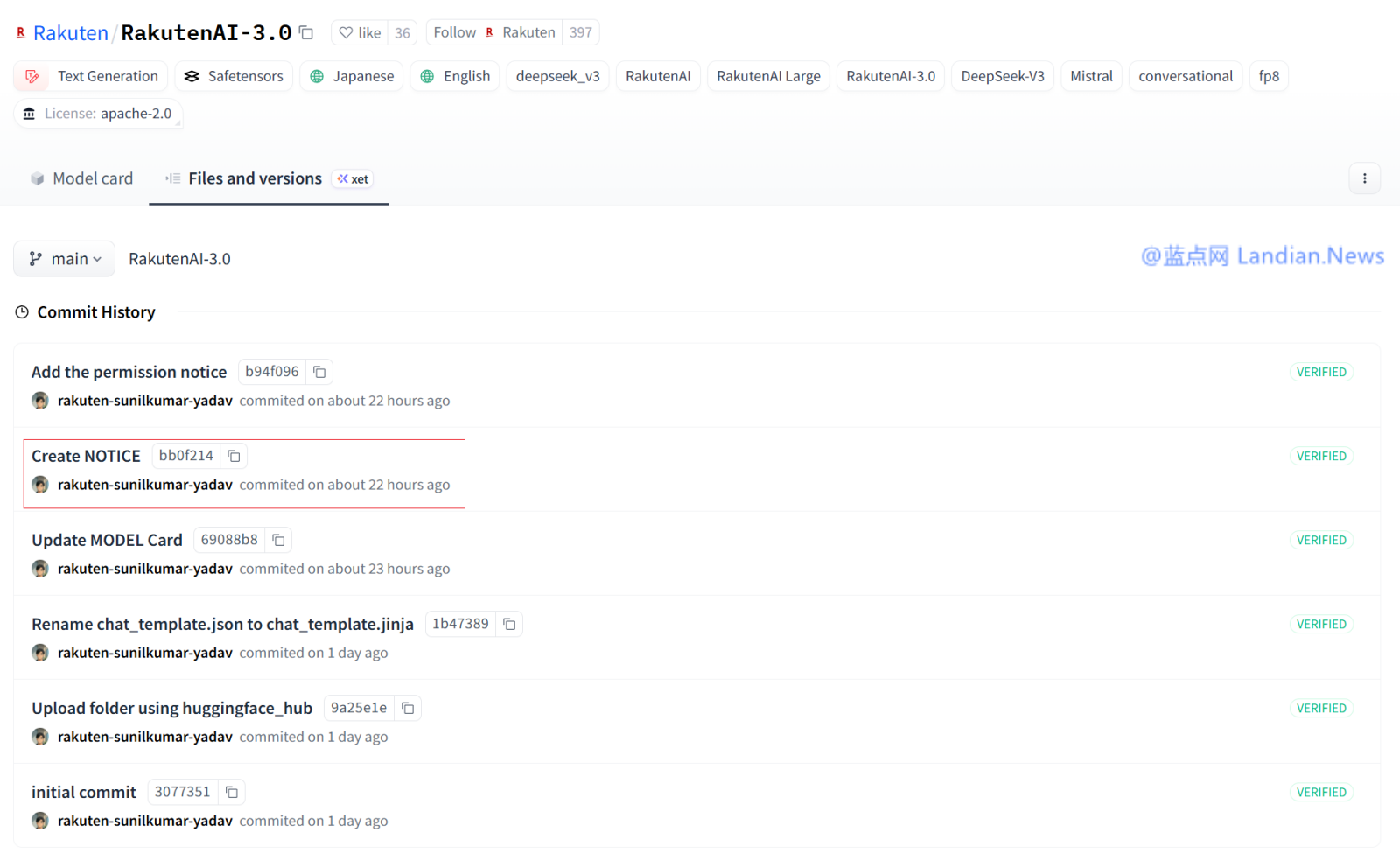
Task: Switch to the Model card tab
Action: tap(82, 178)
